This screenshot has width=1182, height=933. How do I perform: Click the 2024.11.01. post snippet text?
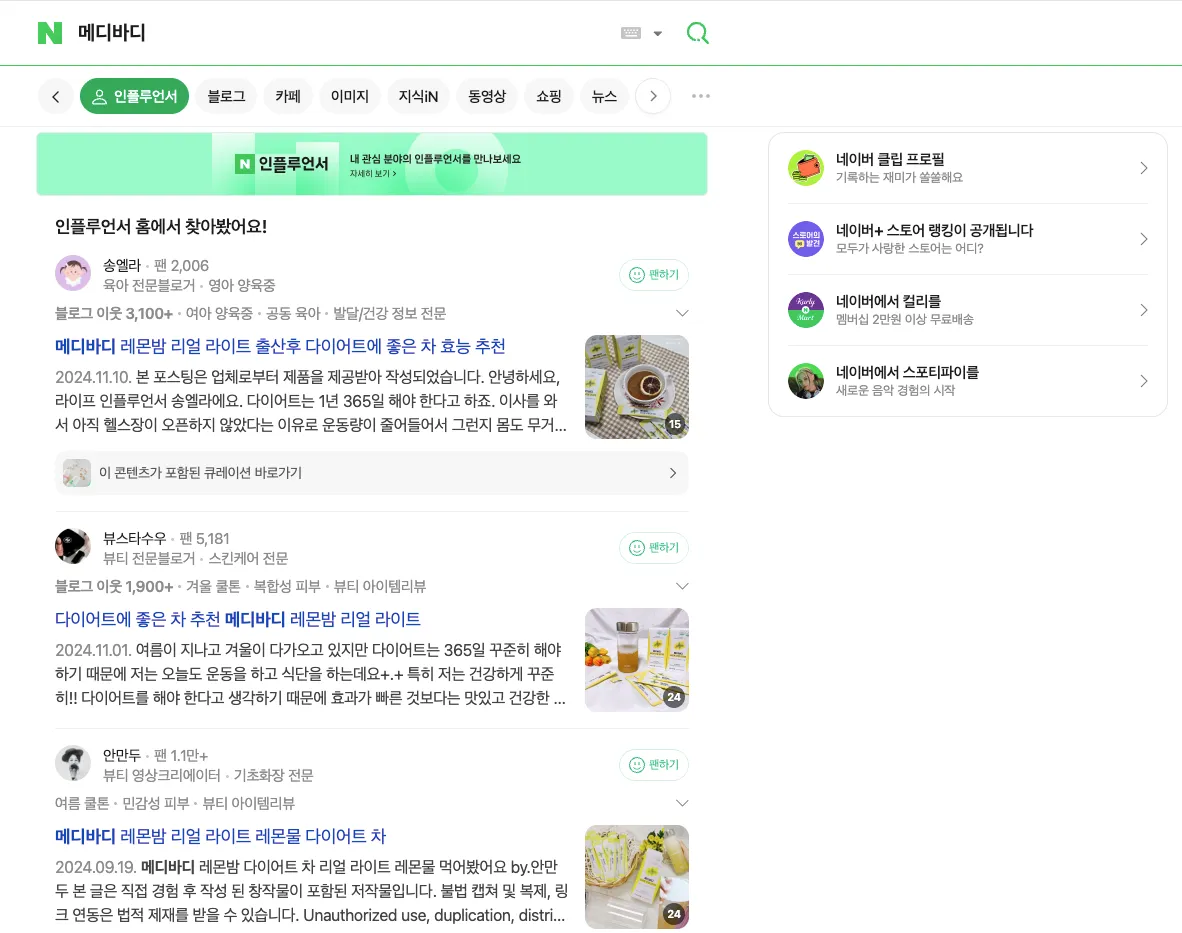pos(311,674)
